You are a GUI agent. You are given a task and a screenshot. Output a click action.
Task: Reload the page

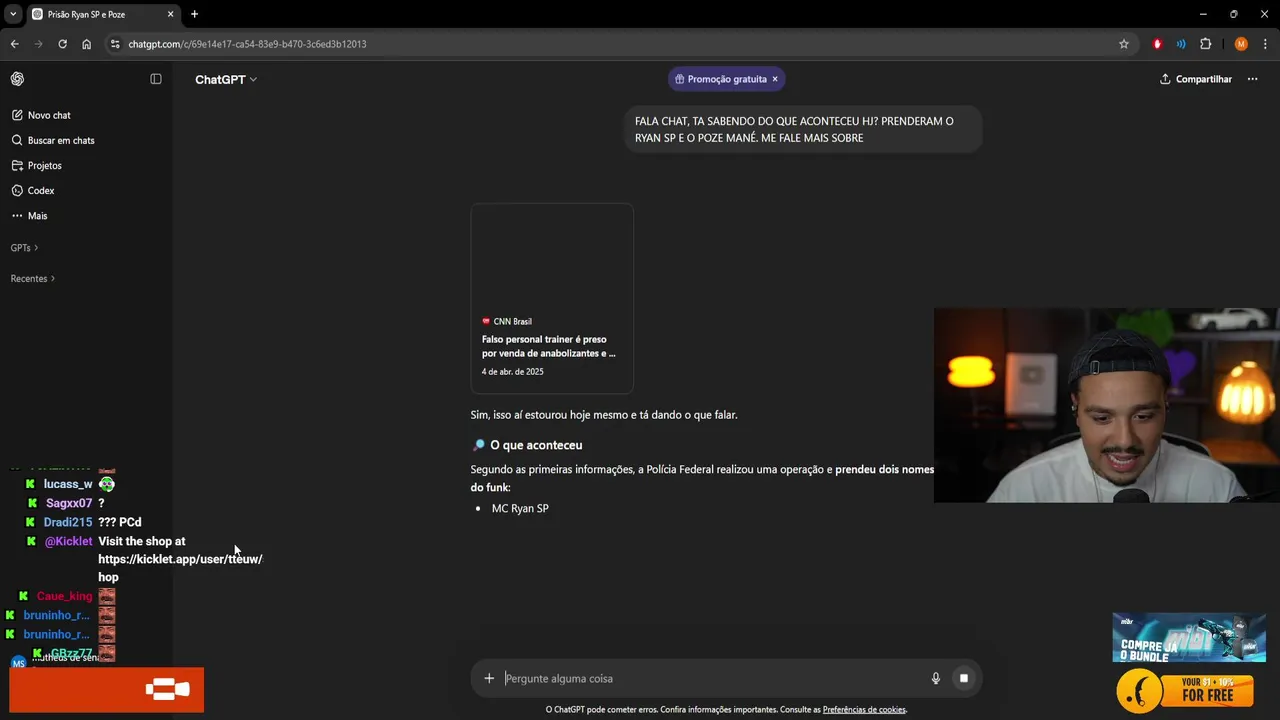(62, 44)
